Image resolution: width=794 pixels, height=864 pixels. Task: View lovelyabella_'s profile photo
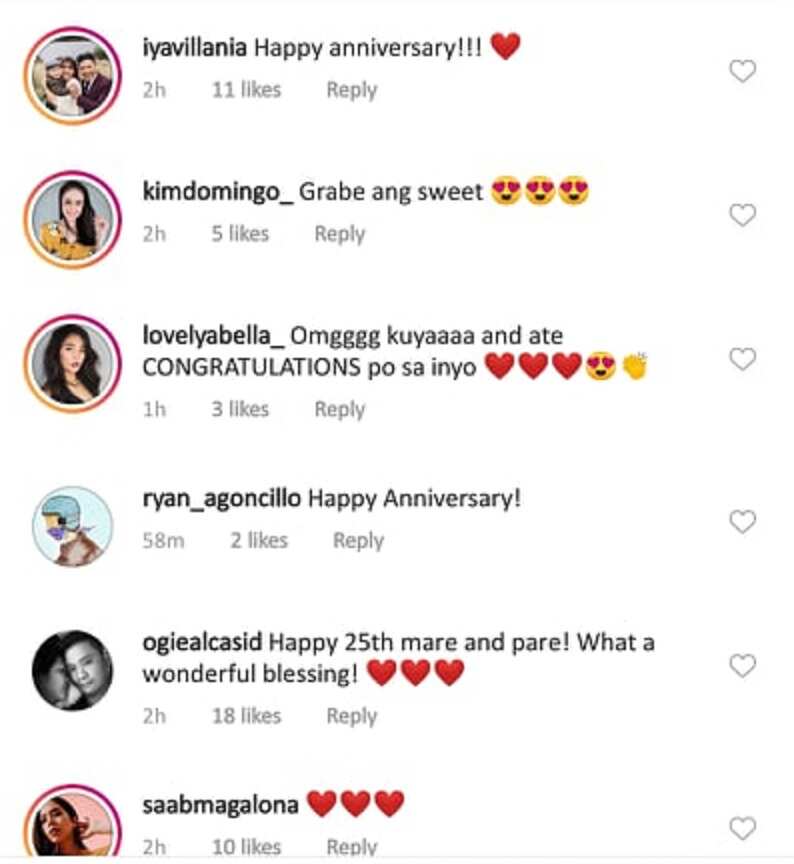(72, 364)
